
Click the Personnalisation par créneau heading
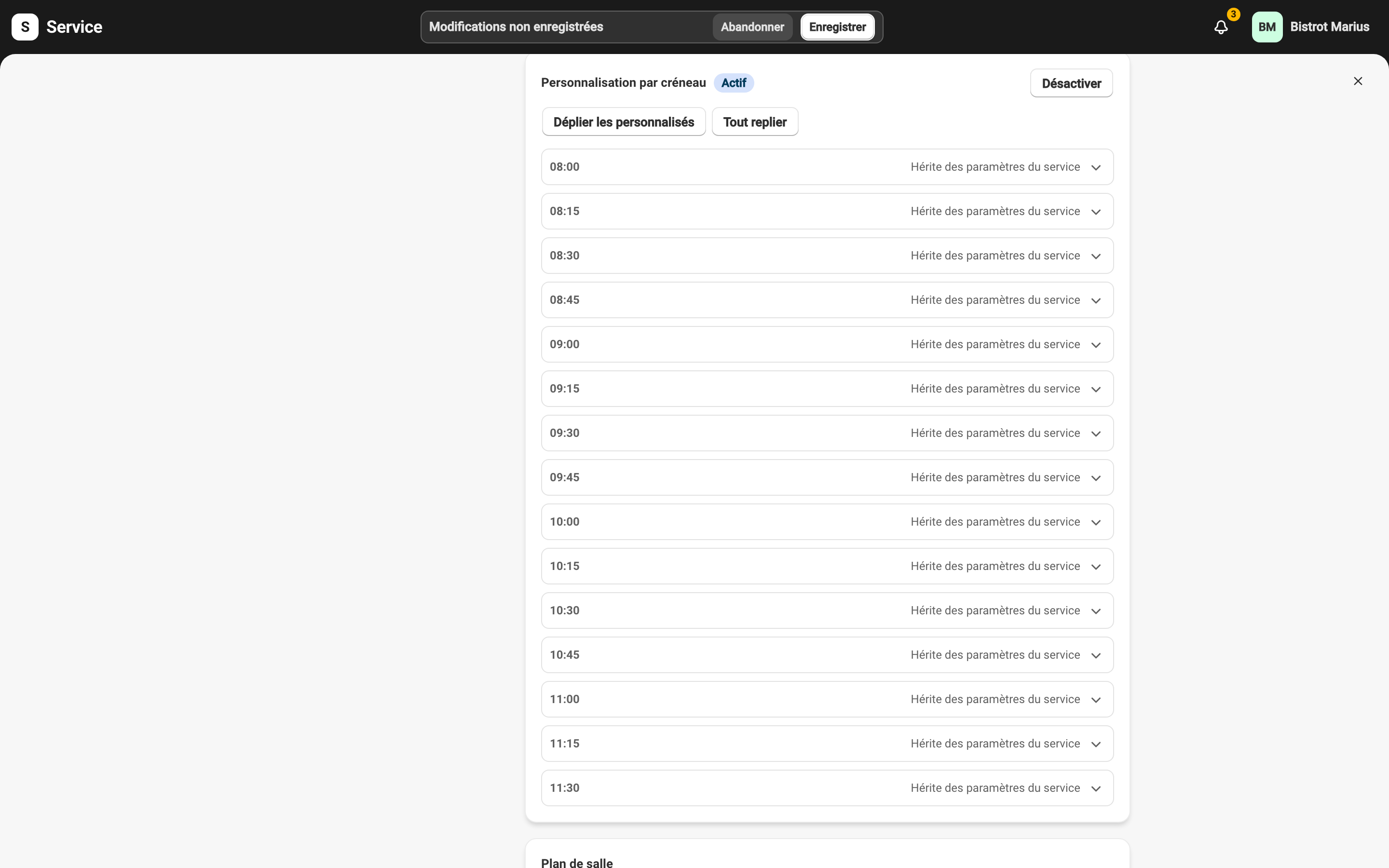click(x=623, y=82)
